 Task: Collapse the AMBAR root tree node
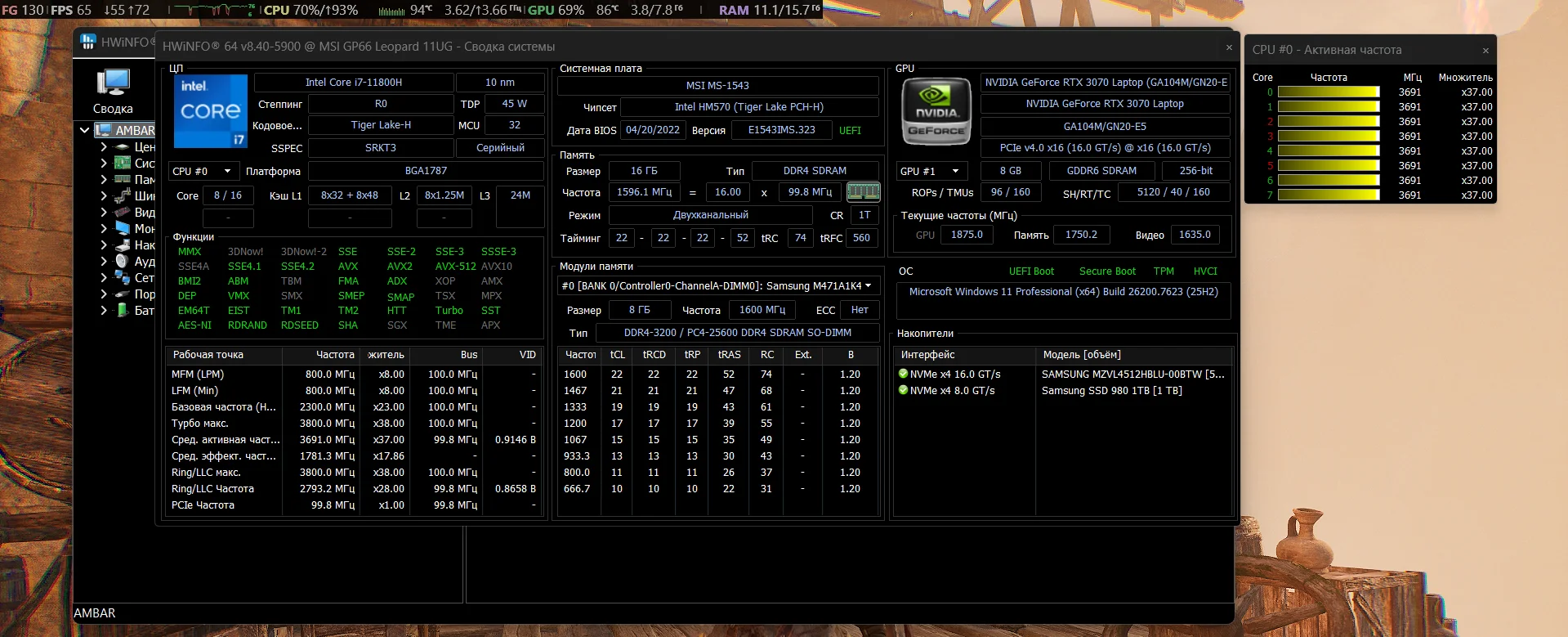[x=84, y=130]
